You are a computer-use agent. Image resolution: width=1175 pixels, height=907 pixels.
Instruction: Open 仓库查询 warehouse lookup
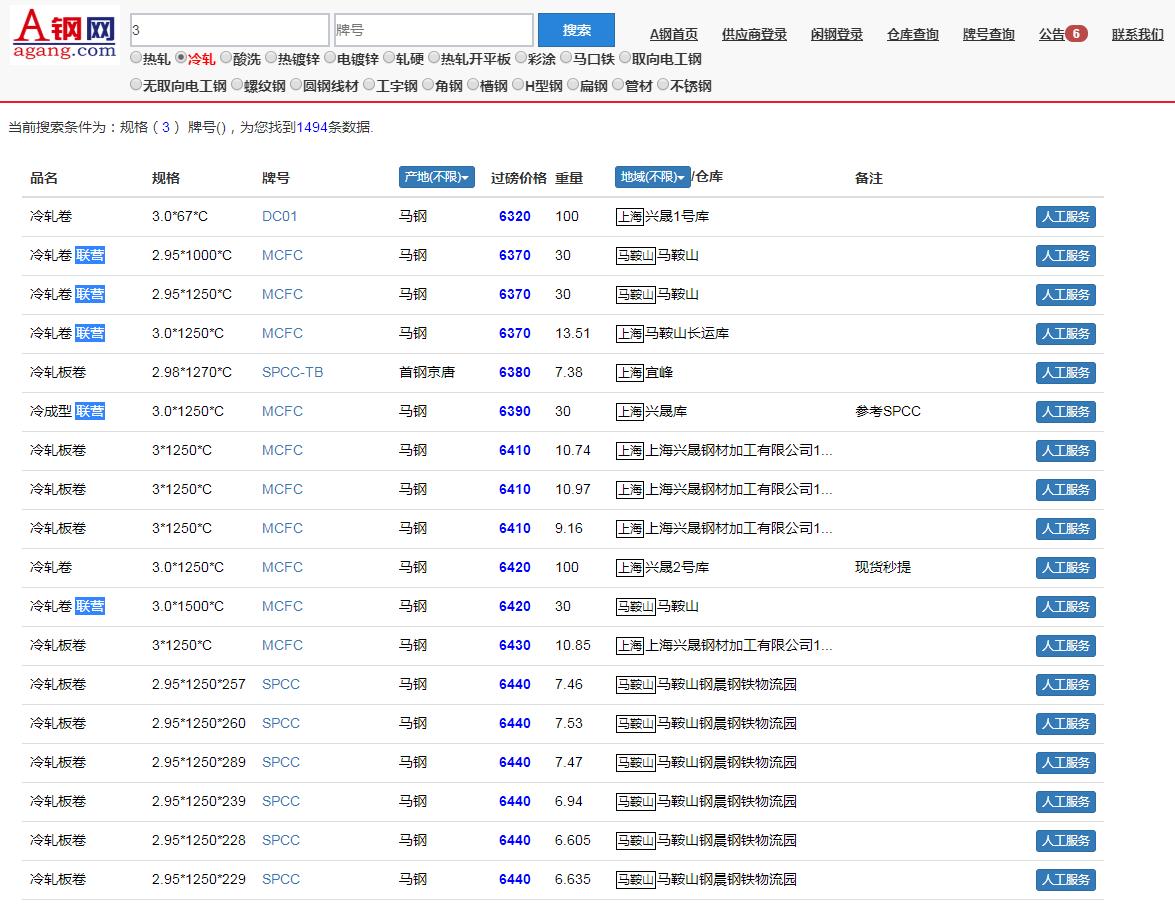click(x=912, y=34)
